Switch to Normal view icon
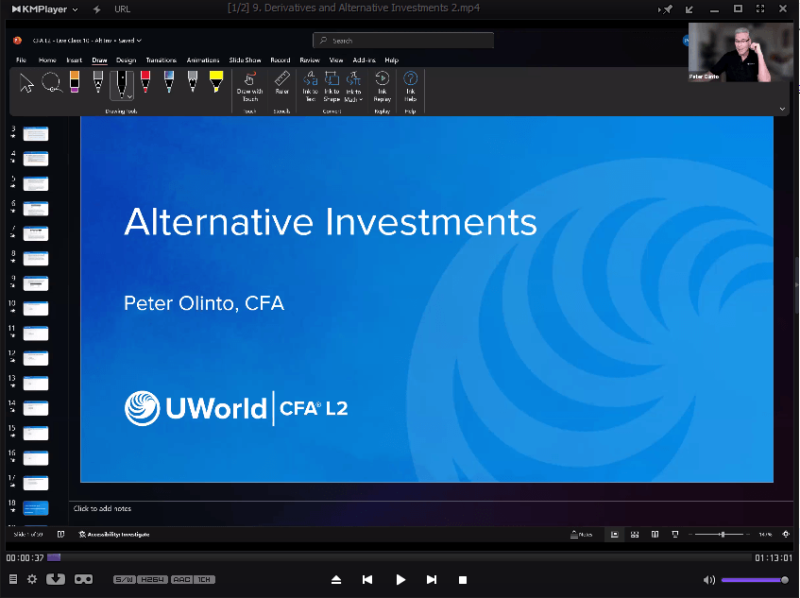Viewport: 800px width, 598px height. point(614,534)
